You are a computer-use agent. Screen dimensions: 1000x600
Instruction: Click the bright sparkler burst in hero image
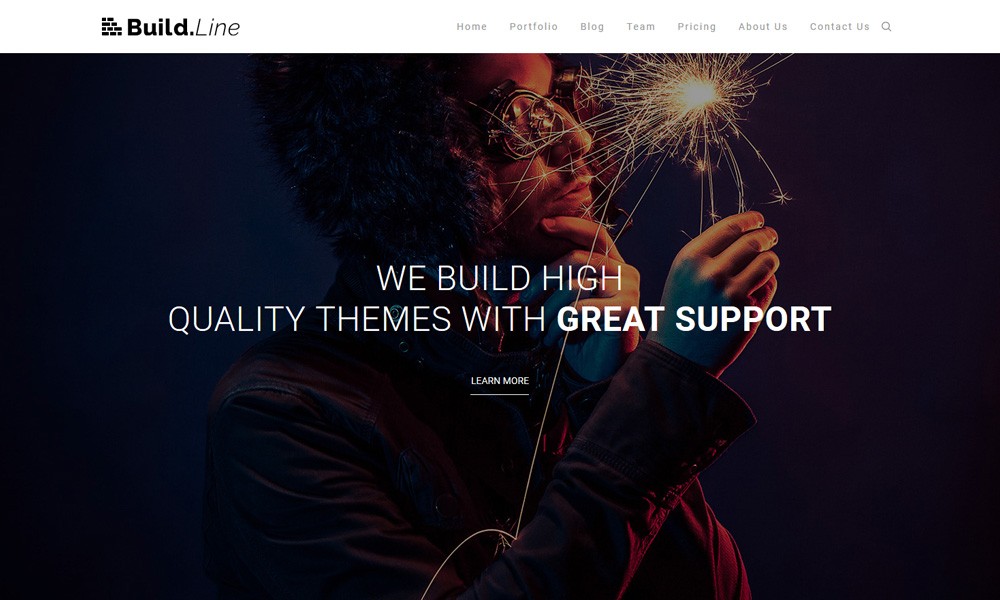tap(696, 94)
